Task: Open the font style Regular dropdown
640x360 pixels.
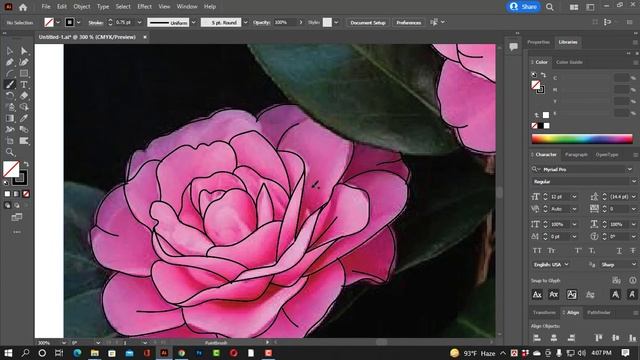Action: coord(633,182)
